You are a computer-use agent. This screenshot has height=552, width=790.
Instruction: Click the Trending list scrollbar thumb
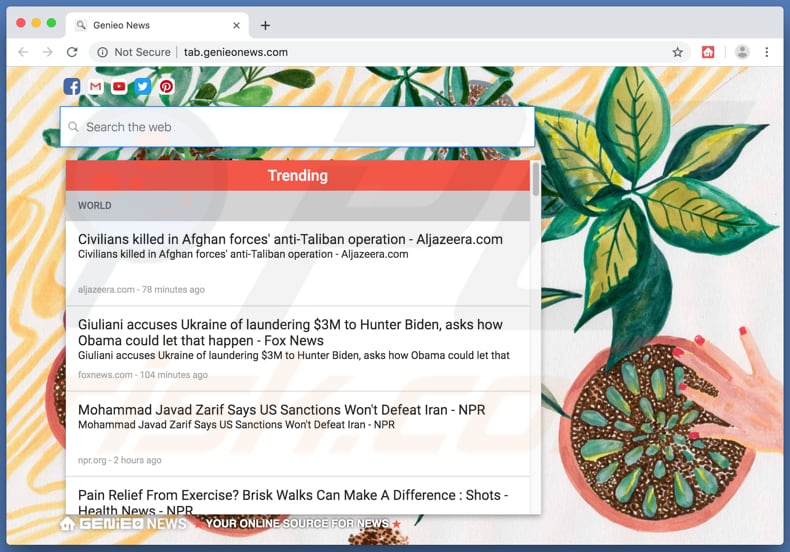pos(535,179)
